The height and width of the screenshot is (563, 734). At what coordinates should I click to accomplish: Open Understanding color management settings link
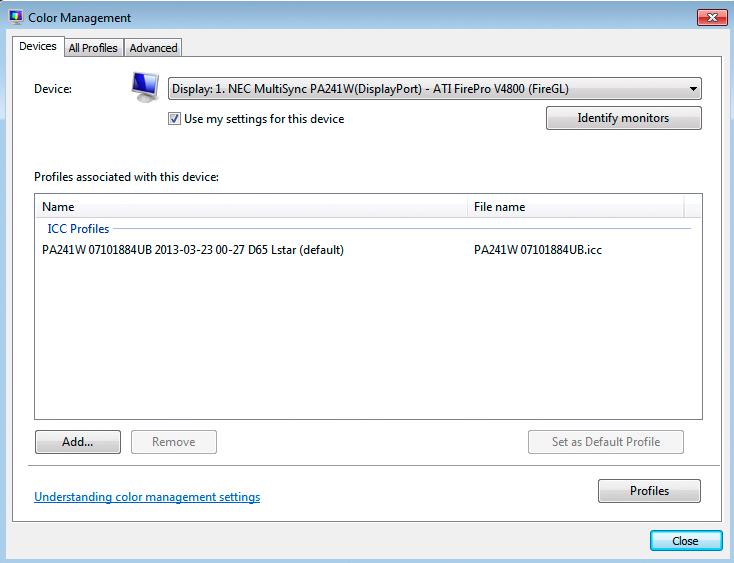pos(147,497)
